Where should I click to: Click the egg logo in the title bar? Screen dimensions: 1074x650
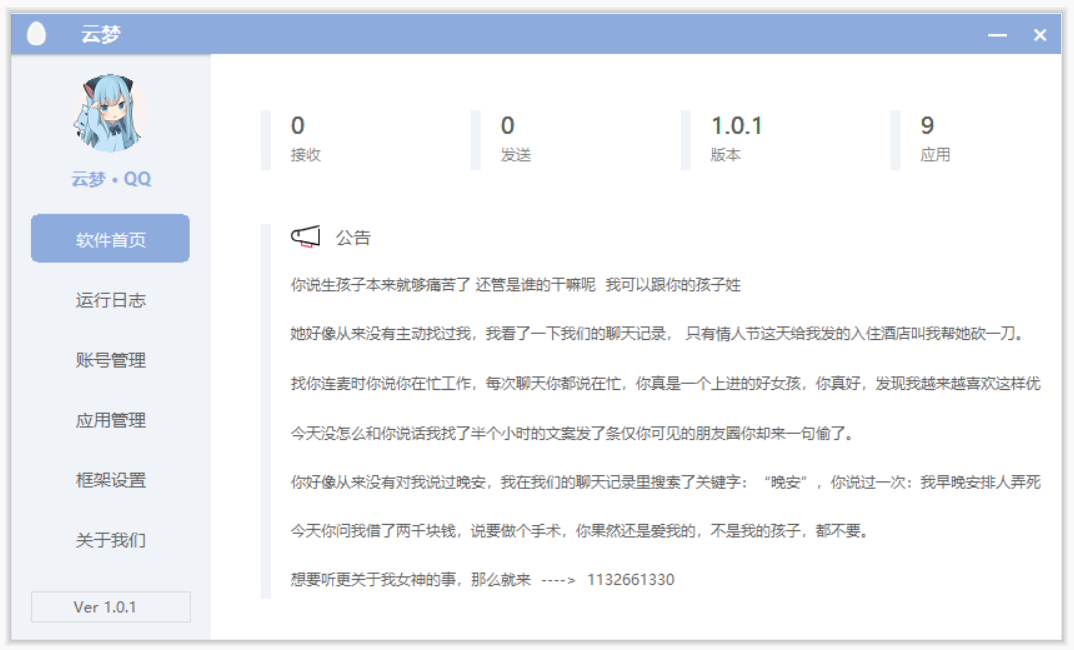[37, 33]
